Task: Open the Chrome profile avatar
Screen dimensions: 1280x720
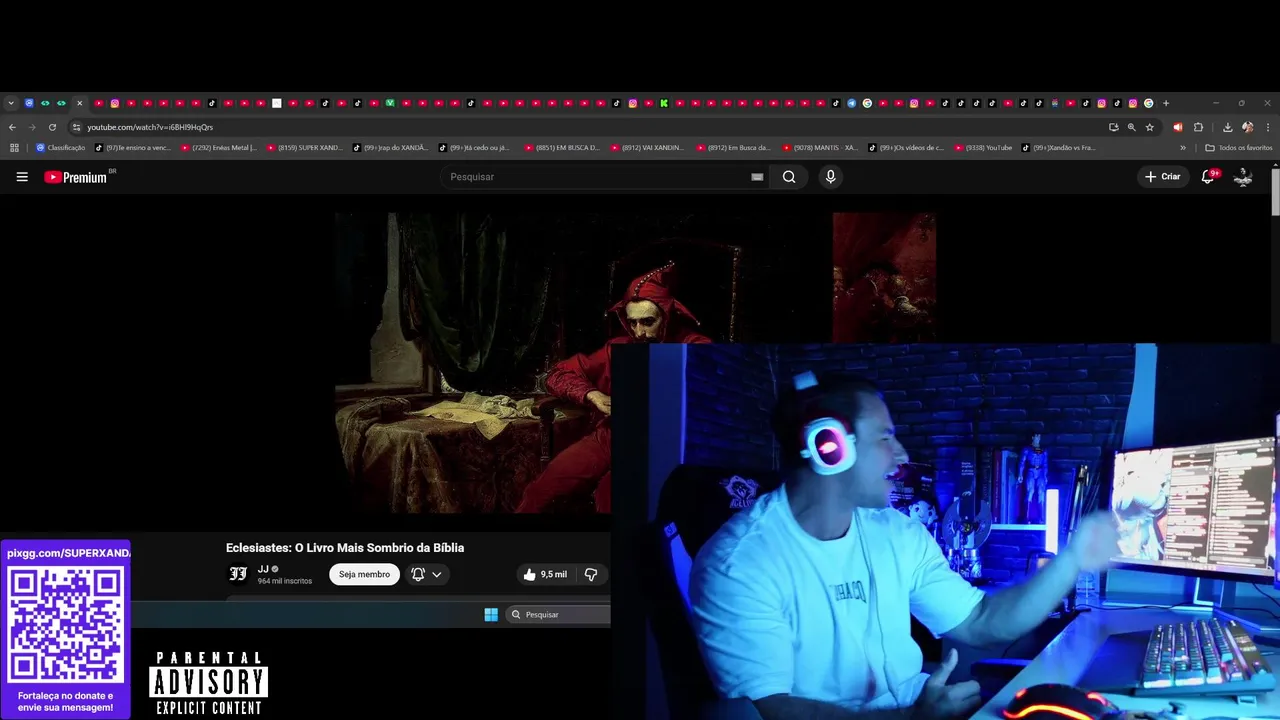Action: 1247,127
